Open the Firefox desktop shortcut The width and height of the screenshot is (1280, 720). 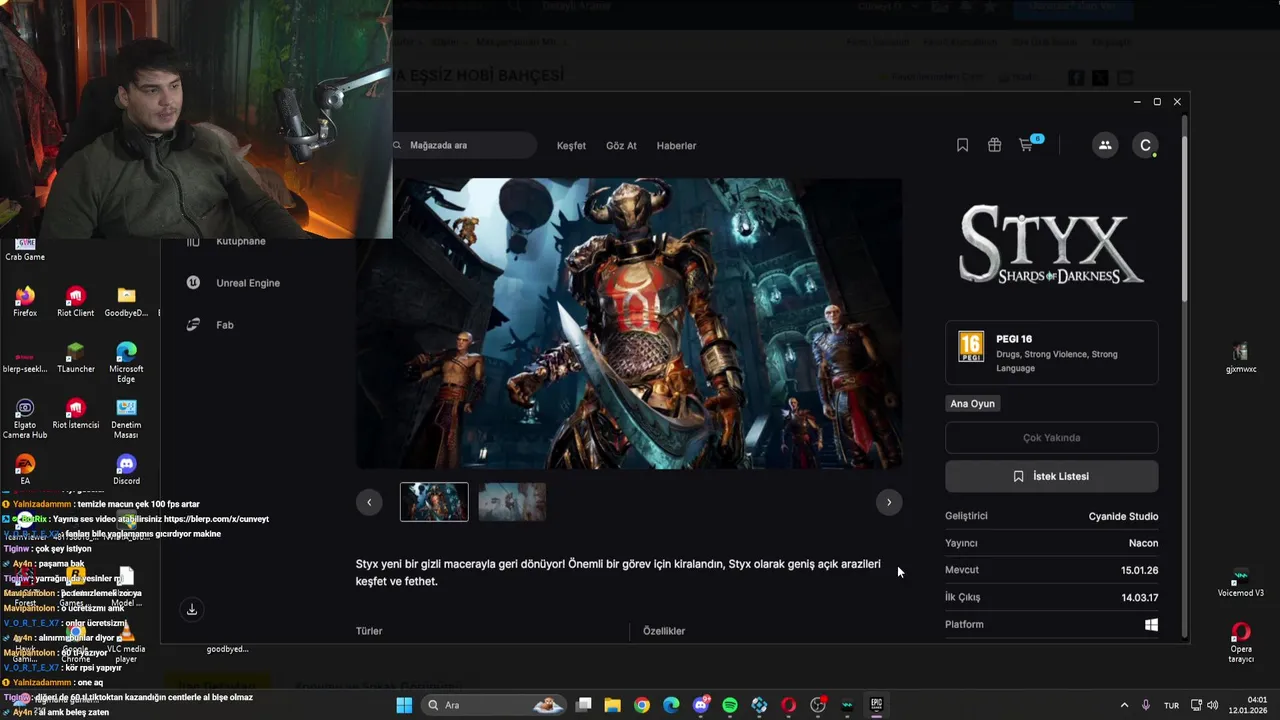[25, 301]
